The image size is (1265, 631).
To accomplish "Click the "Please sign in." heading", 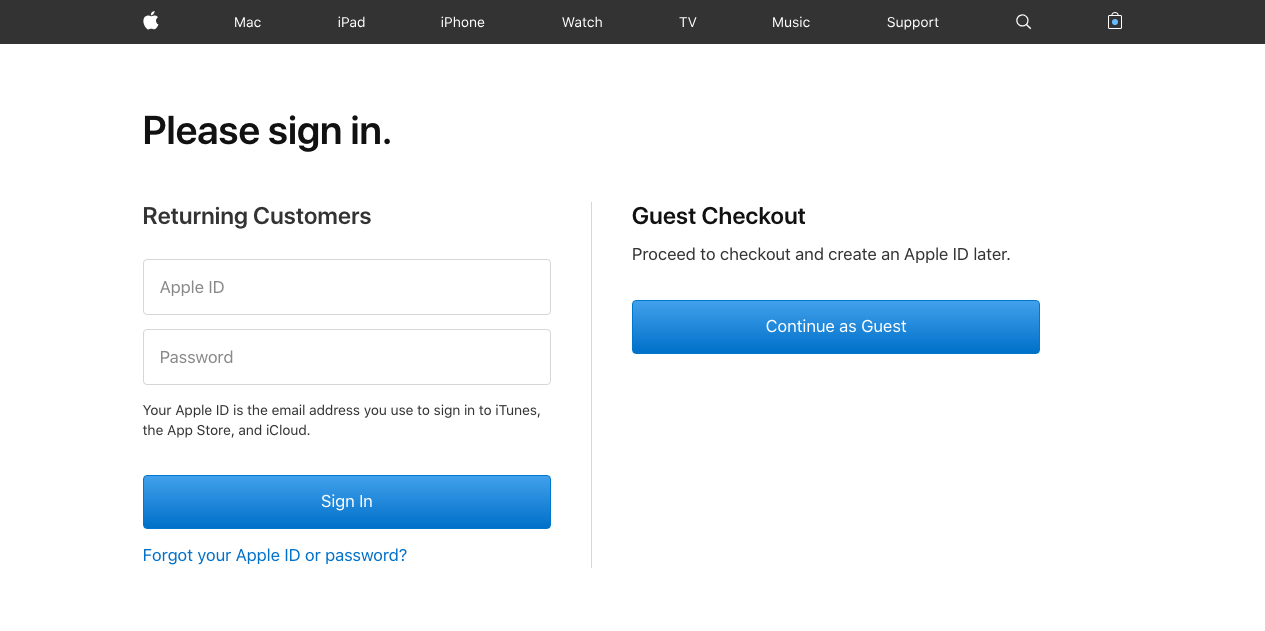I will 267,131.
